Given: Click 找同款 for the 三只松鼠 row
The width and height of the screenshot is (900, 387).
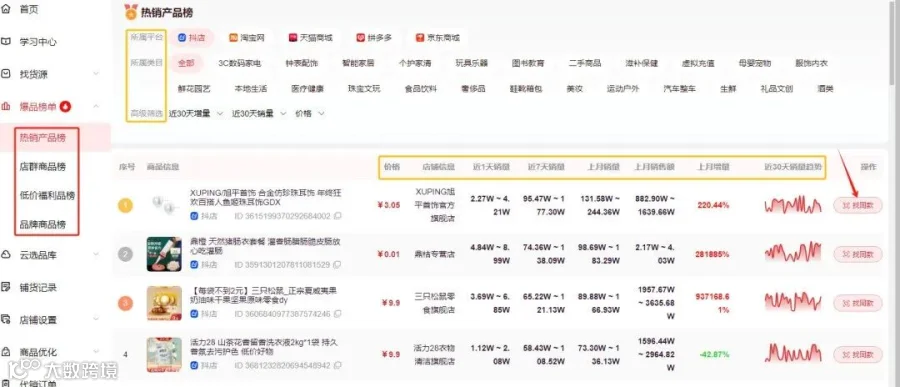Looking at the screenshot, I should coord(858,303).
